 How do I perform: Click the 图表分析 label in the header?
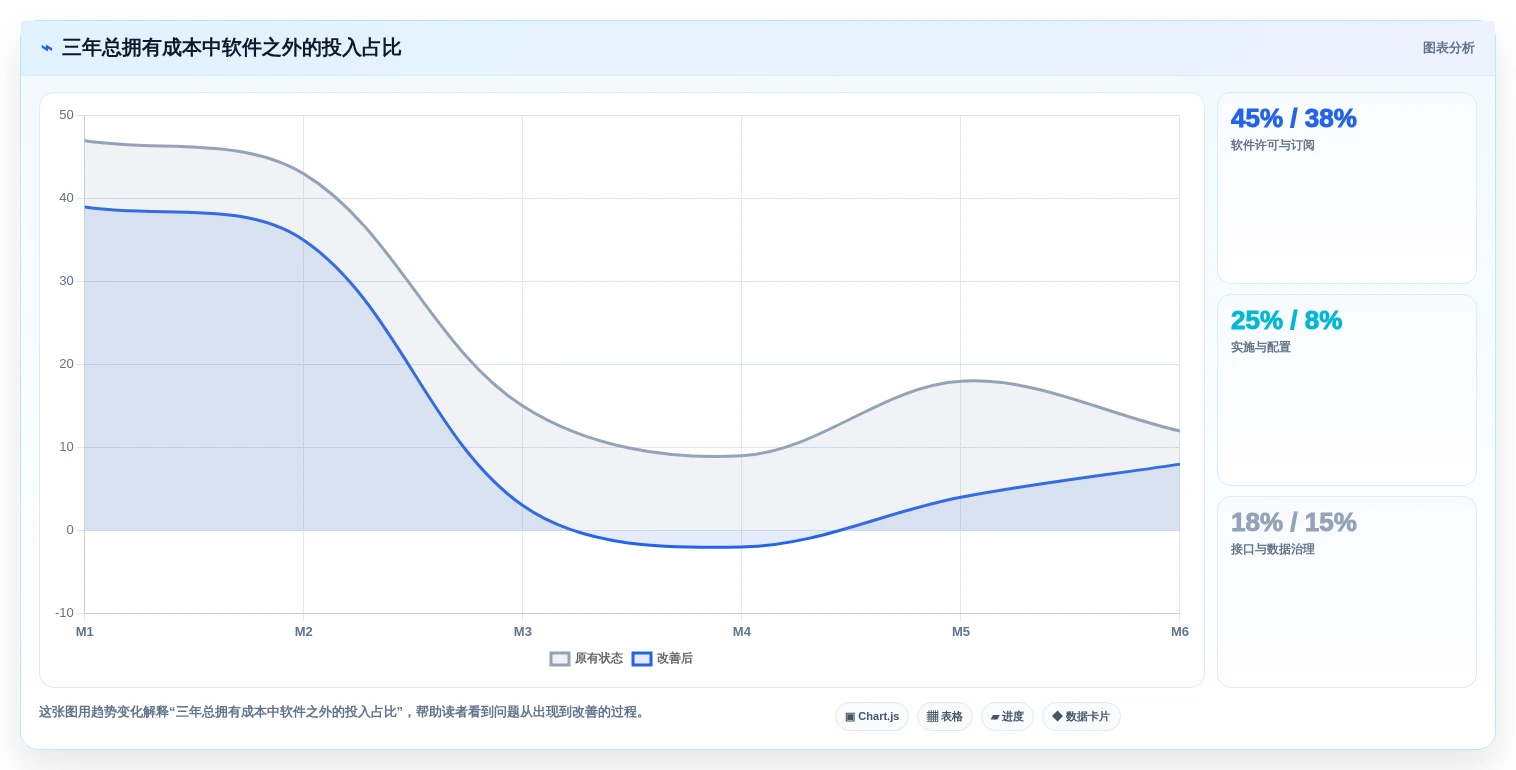(x=1448, y=48)
